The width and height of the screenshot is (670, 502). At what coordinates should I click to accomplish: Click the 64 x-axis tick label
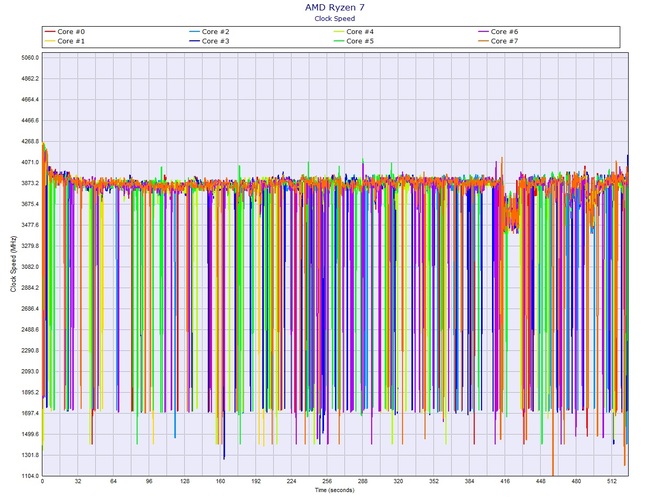[113, 481]
